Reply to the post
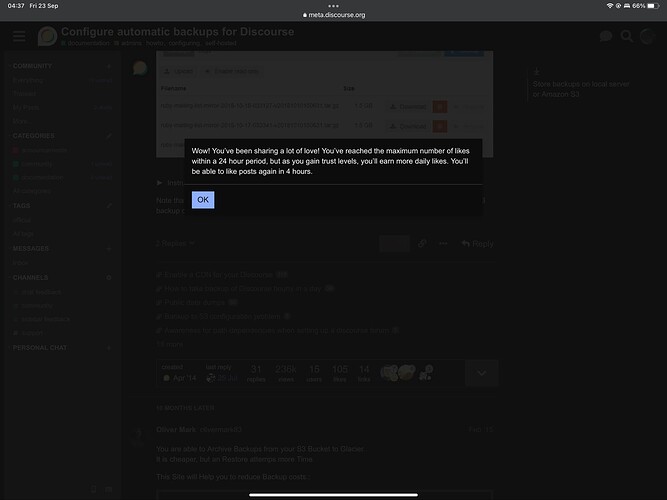Image resolution: width=667 pixels, height=500 pixels. coord(477,243)
